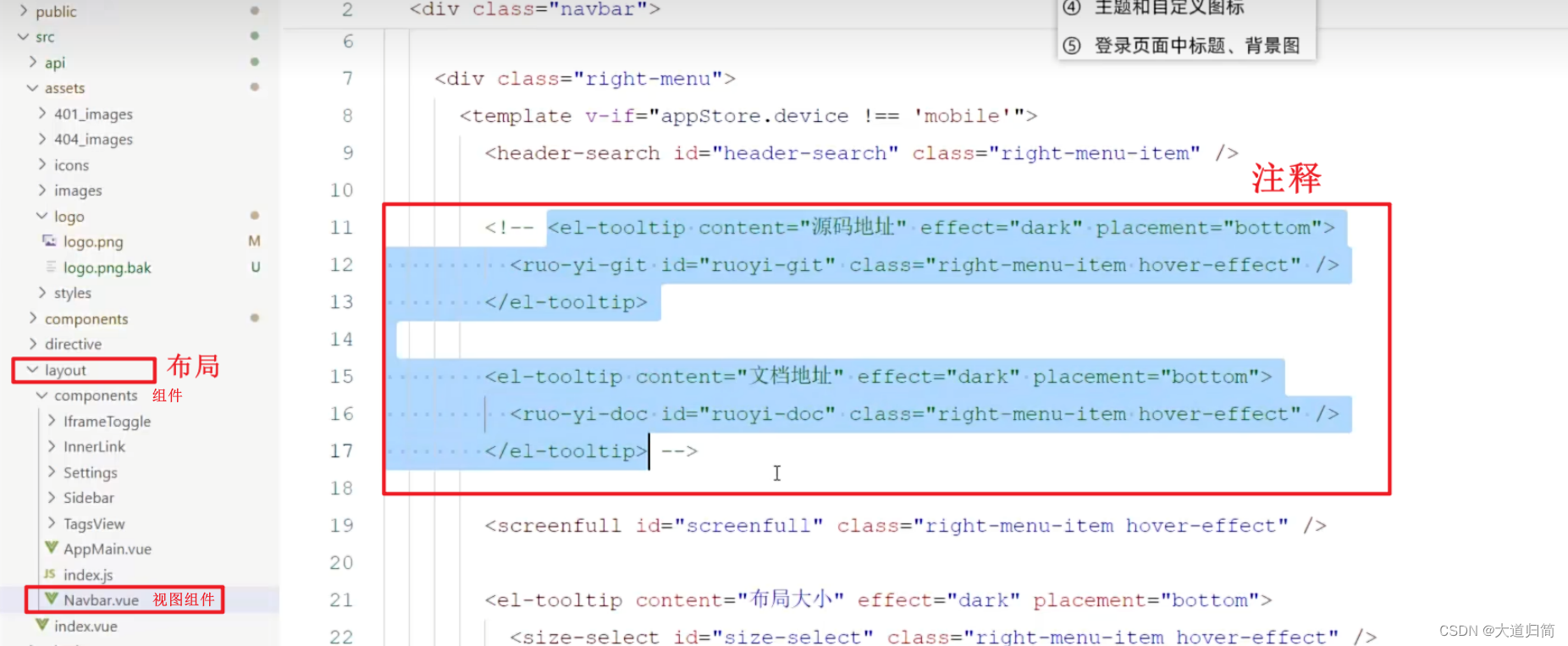Click the ruo-yi-git tag on line 12
Viewport: 1568px width, 646px height.
click(x=584, y=265)
